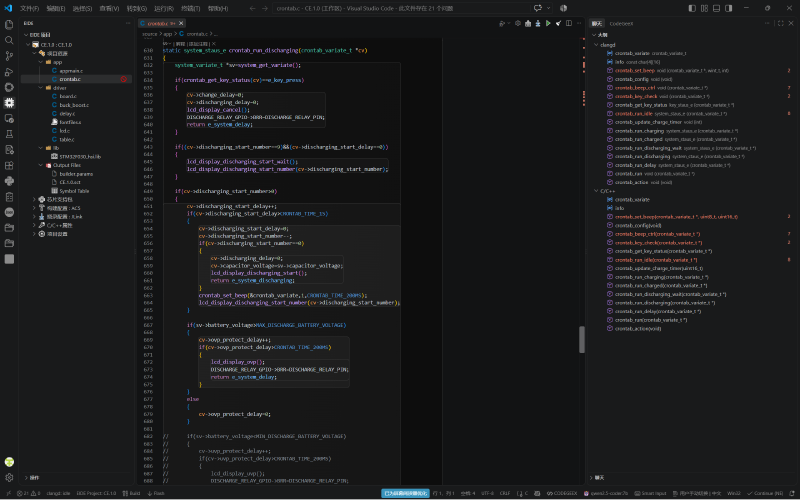Open the Python extension in activity bar
This screenshot has width=800, height=500.
pyautogui.click(x=9, y=181)
